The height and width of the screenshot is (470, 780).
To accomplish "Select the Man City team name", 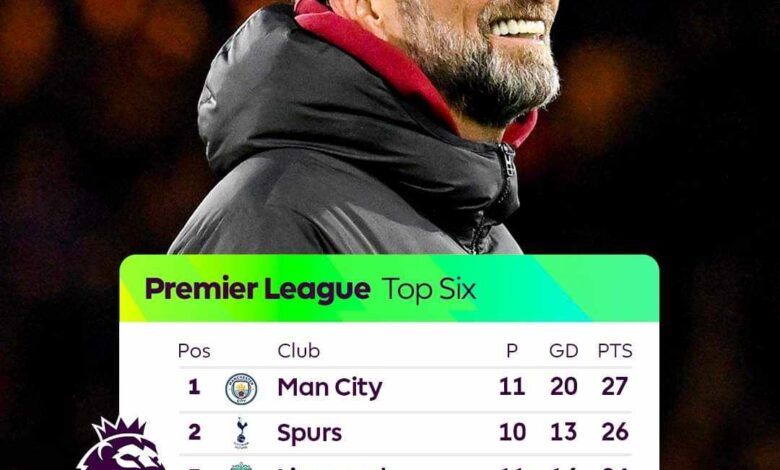I will tap(329, 388).
